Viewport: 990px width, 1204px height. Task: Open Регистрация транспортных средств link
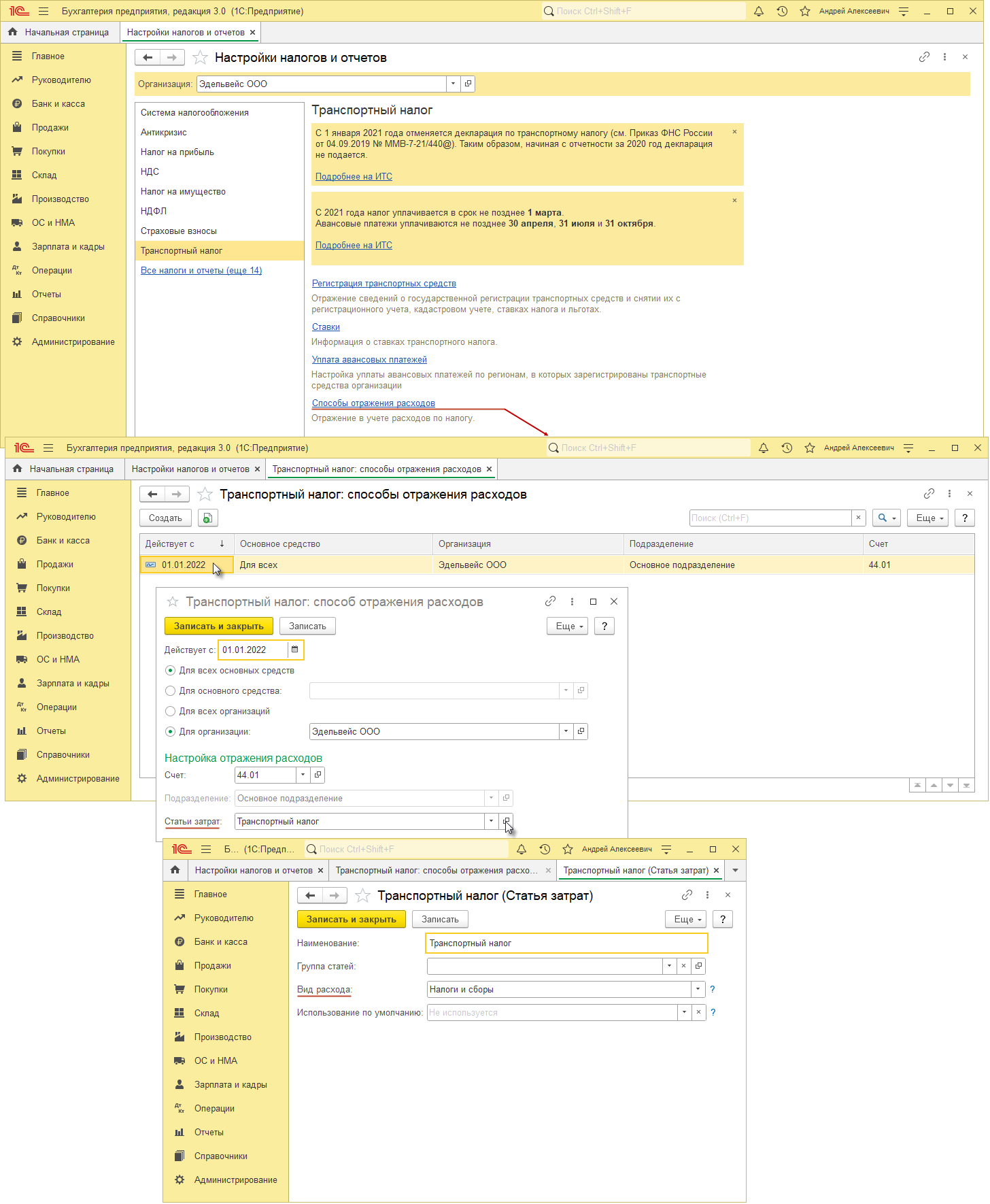coord(384,283)
